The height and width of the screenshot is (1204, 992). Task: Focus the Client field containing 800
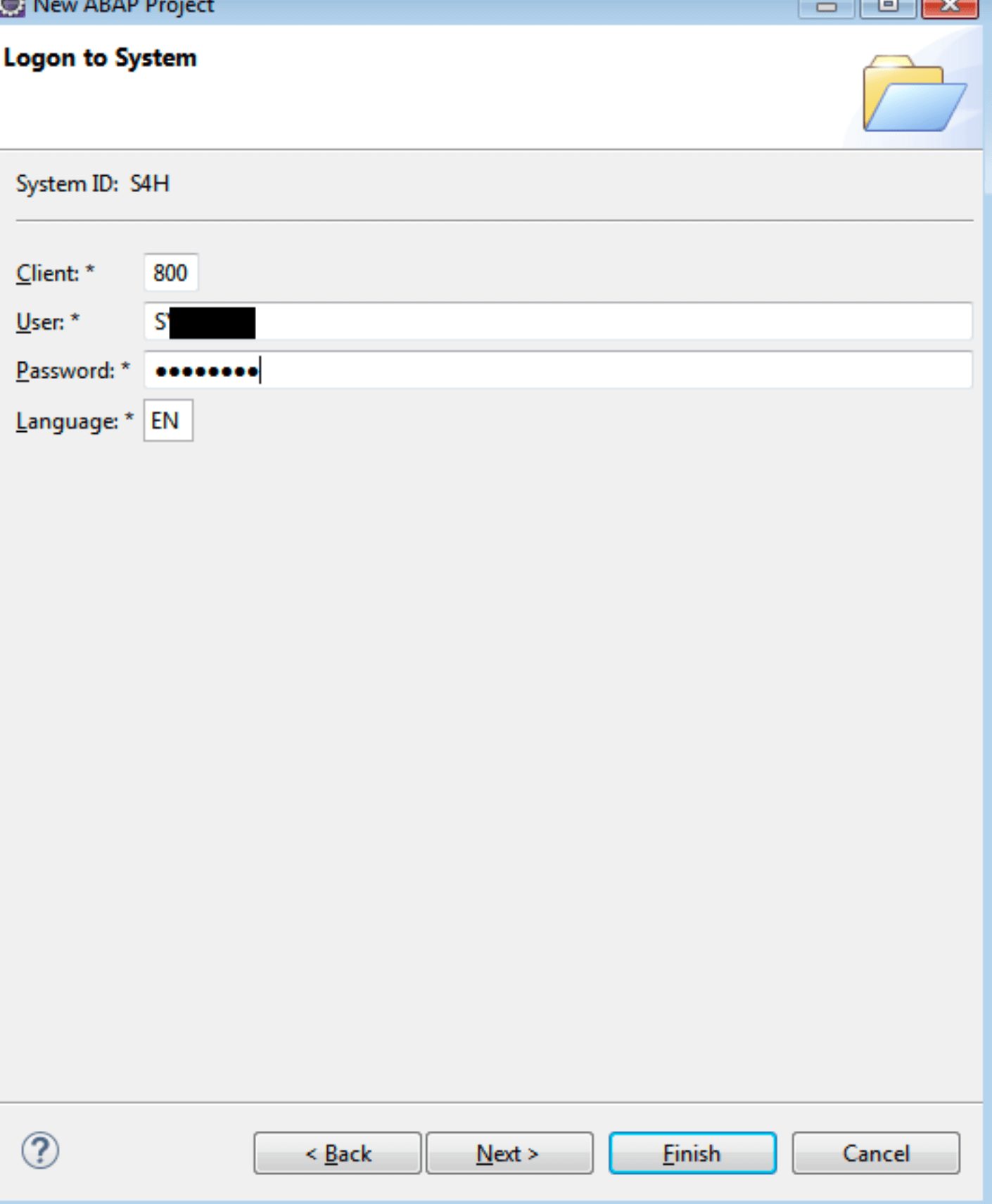[171, 273]
